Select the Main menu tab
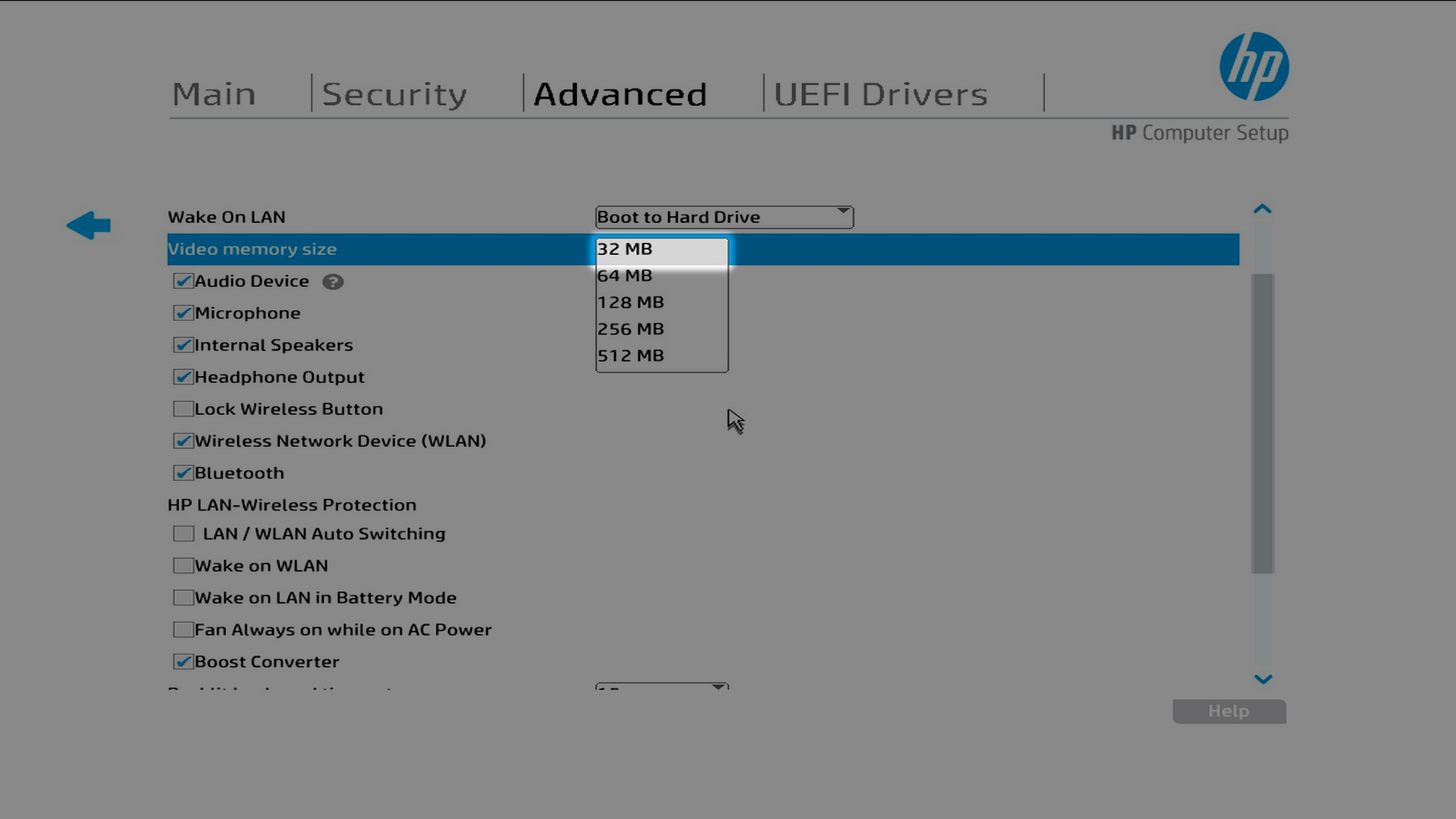This screenshot has width=1456, height=819. [214, 93]
